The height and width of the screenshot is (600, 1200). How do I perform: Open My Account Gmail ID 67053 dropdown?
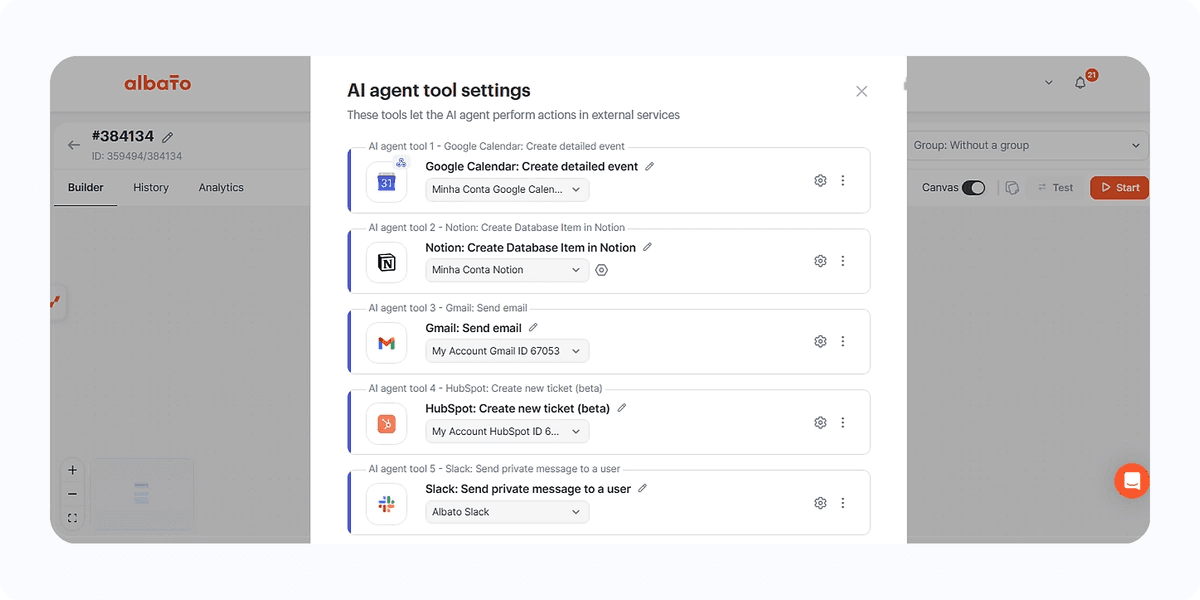[x=507, y=351]
